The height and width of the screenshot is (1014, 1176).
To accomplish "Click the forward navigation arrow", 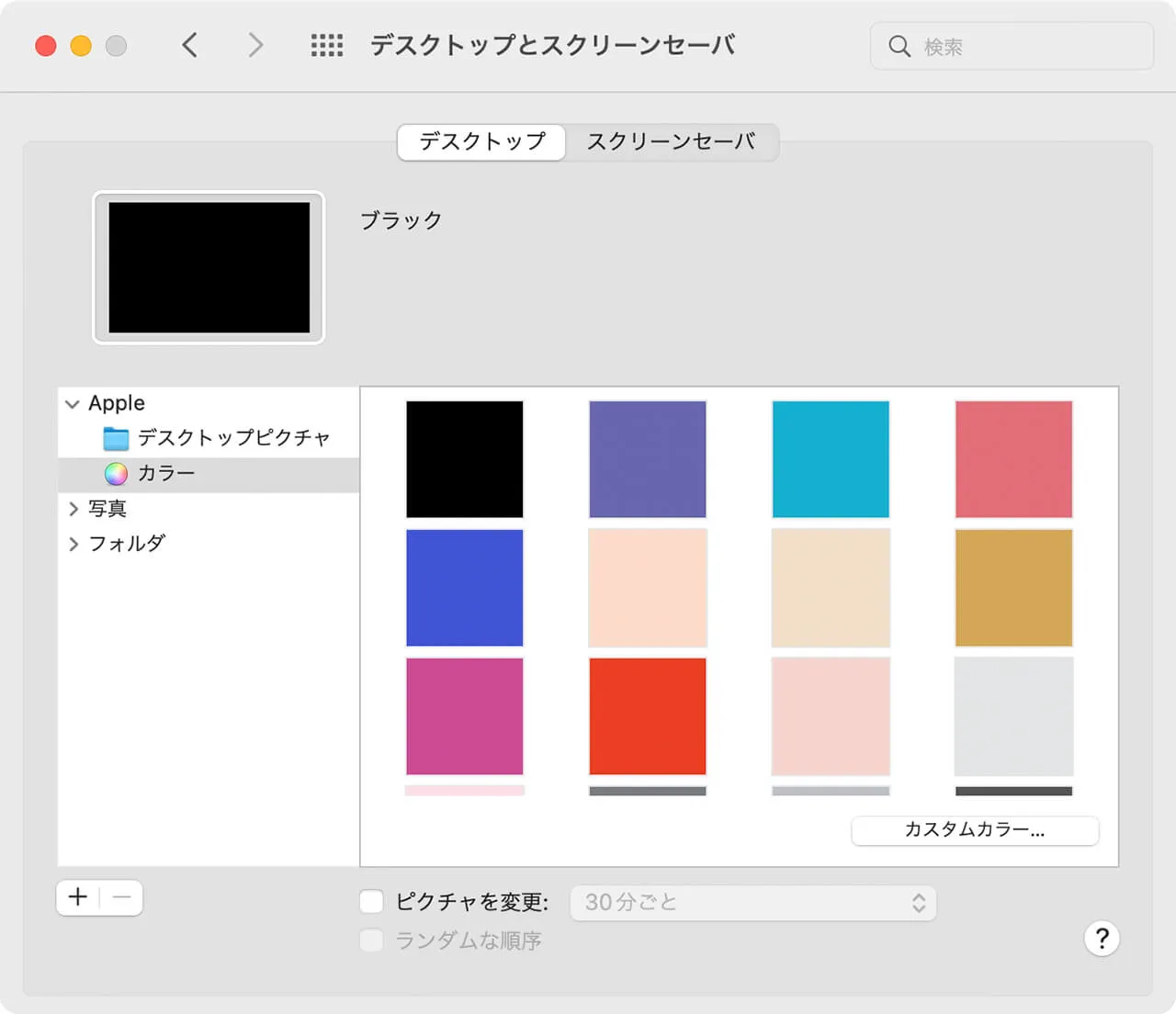I will pos(255,45).
